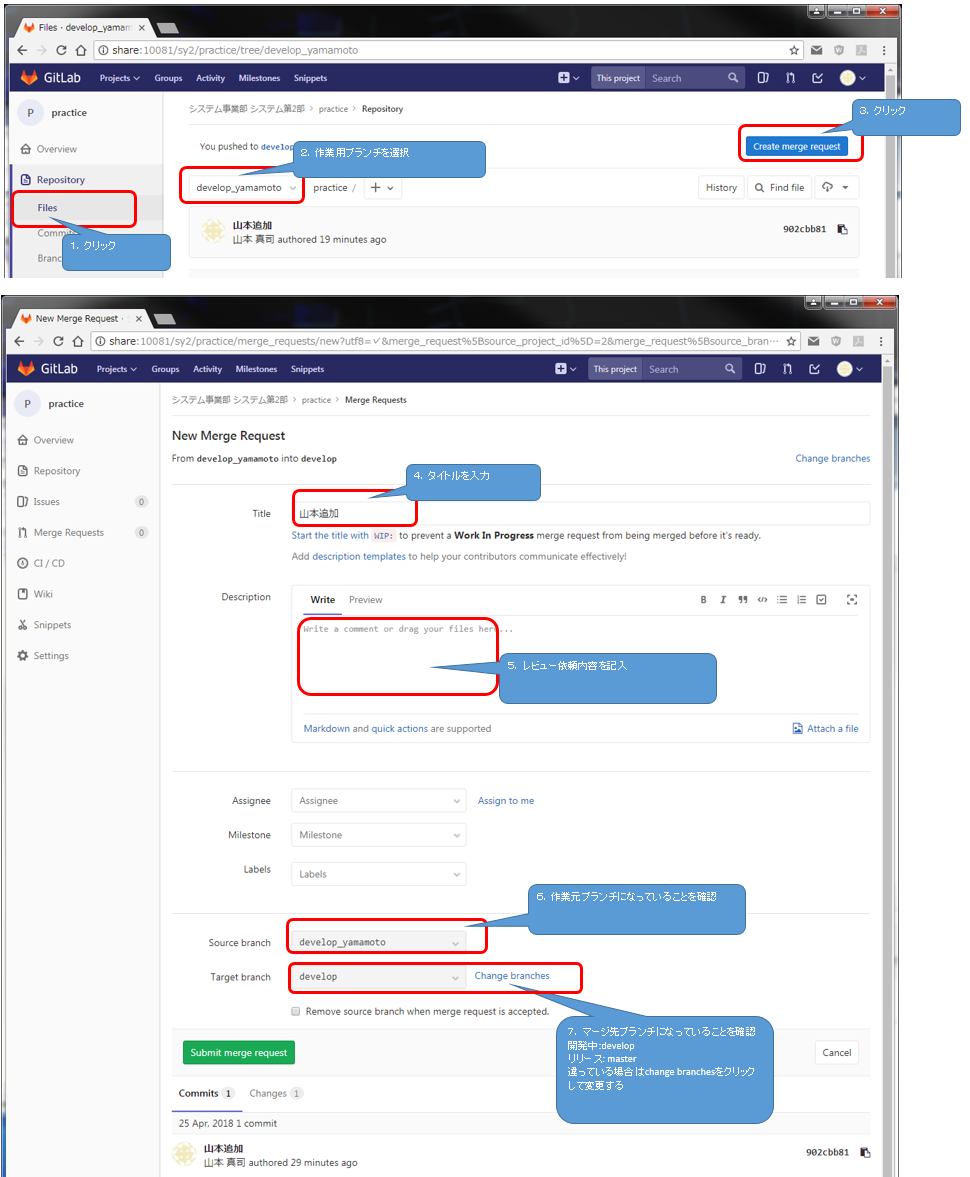Image resolution: width=970 pixels, height=1177 pixels.
Task: Open the Wiki item in the sidebar
Action: pyautogui.click(x=42, y=594)
